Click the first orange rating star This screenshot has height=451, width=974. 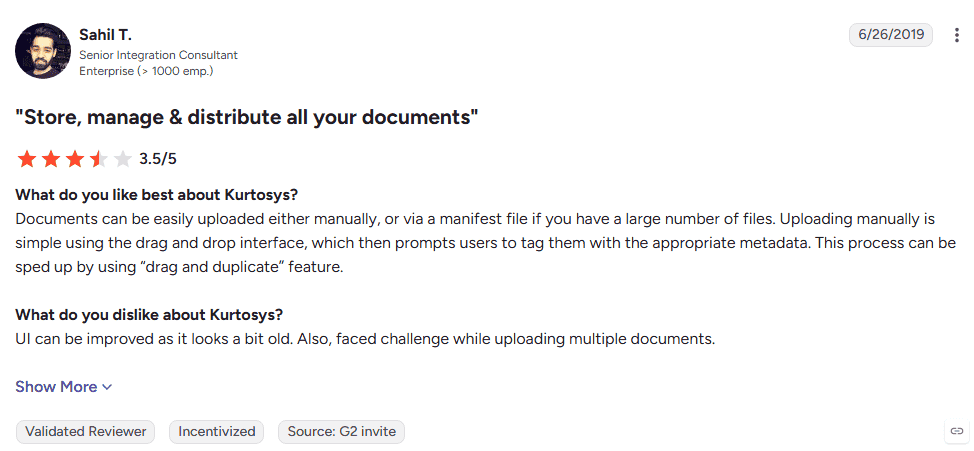[x=27, y=159]
